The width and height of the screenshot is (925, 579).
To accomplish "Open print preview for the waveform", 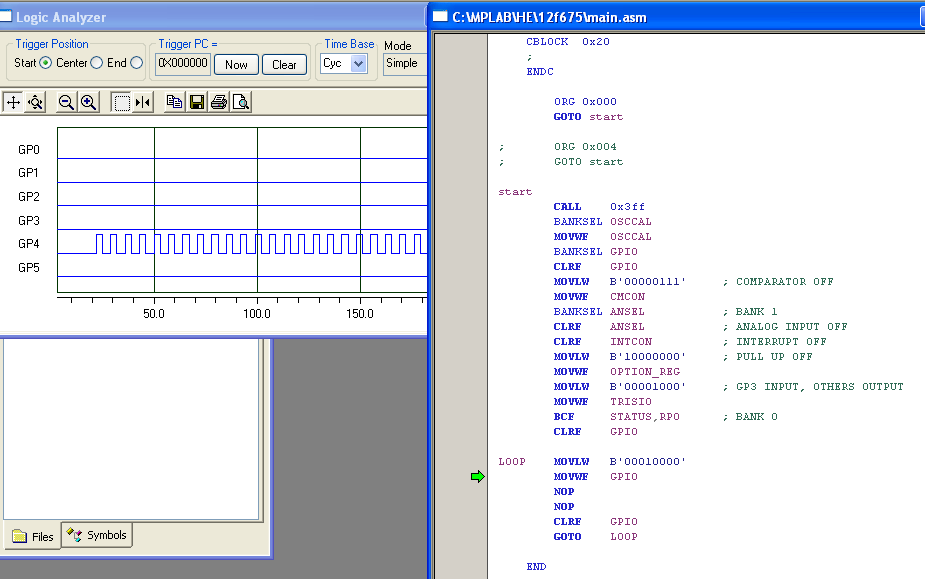I will click(x=240, y=102).
